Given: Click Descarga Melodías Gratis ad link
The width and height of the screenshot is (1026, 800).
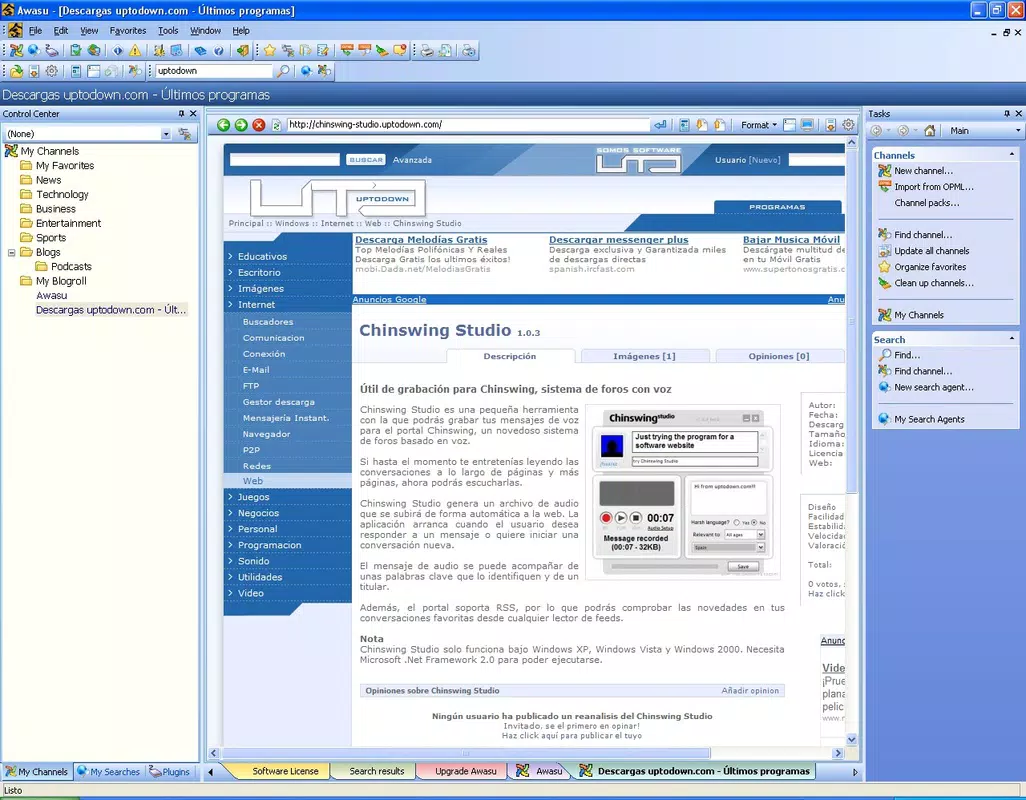Looking at the screenshot, I should click(x=421, y=240).
